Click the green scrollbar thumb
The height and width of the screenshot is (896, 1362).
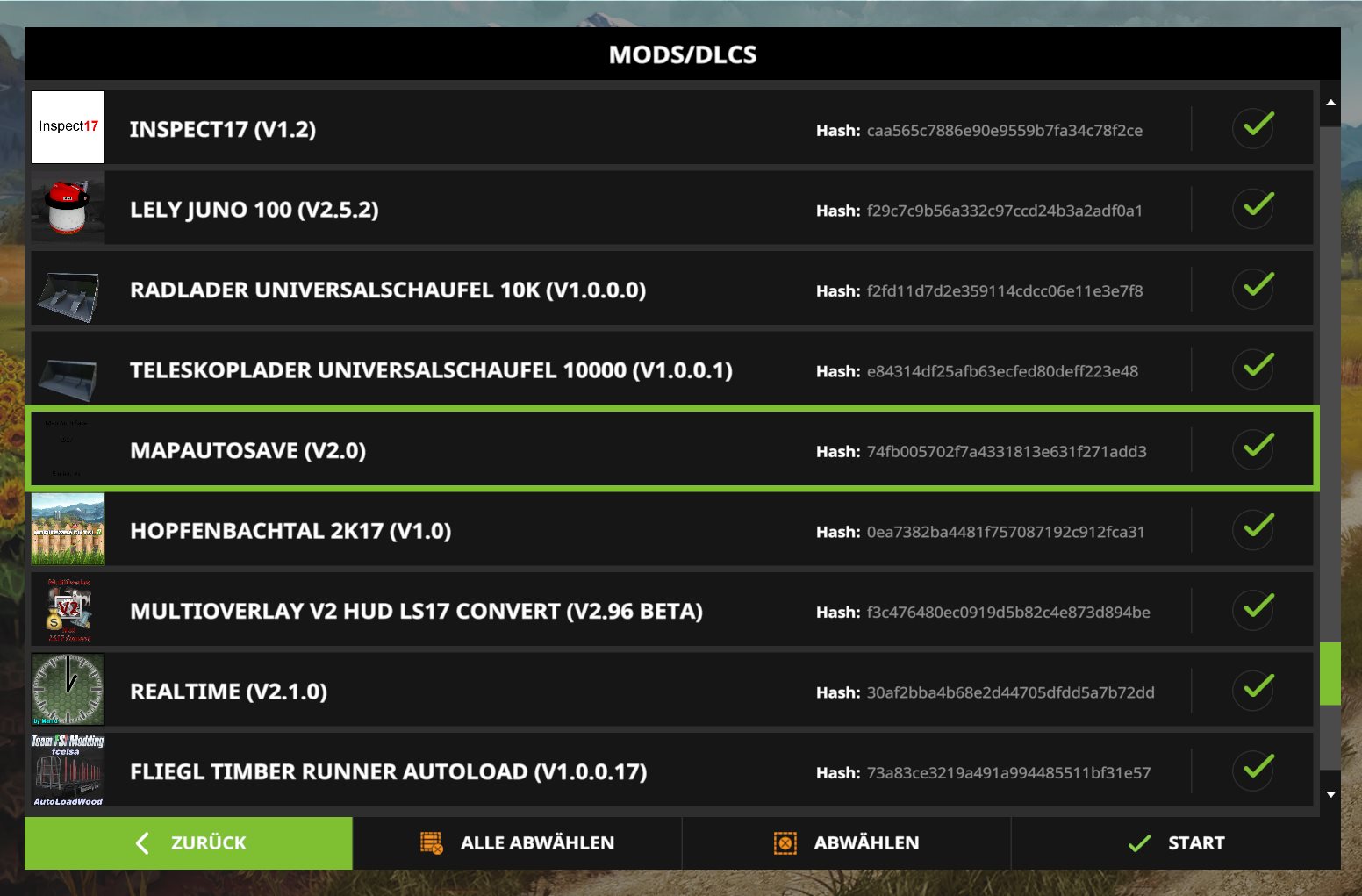[x=1330, y=674]
